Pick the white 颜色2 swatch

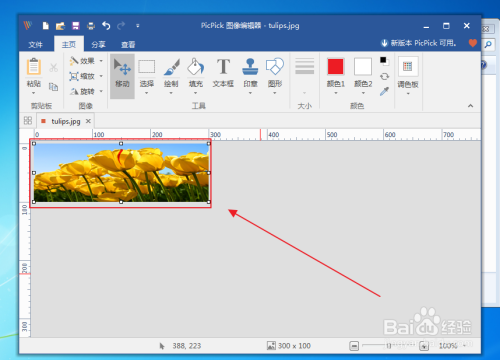363,66
